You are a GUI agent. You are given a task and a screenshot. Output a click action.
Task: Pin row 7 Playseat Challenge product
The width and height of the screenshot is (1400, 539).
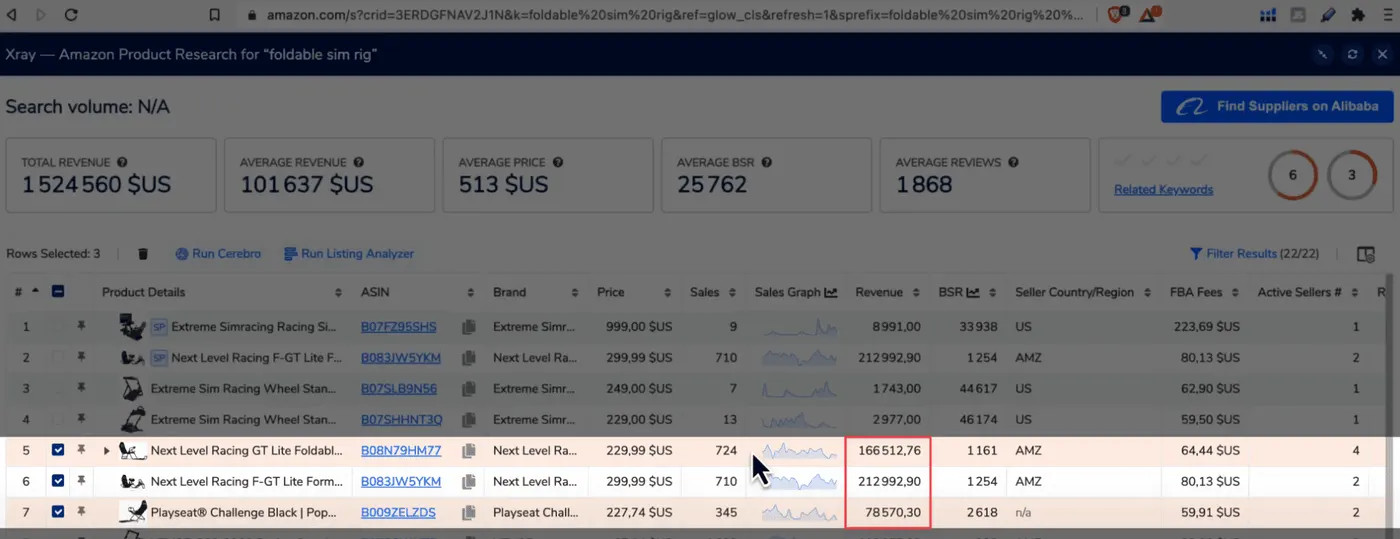(x=81, y=512)
